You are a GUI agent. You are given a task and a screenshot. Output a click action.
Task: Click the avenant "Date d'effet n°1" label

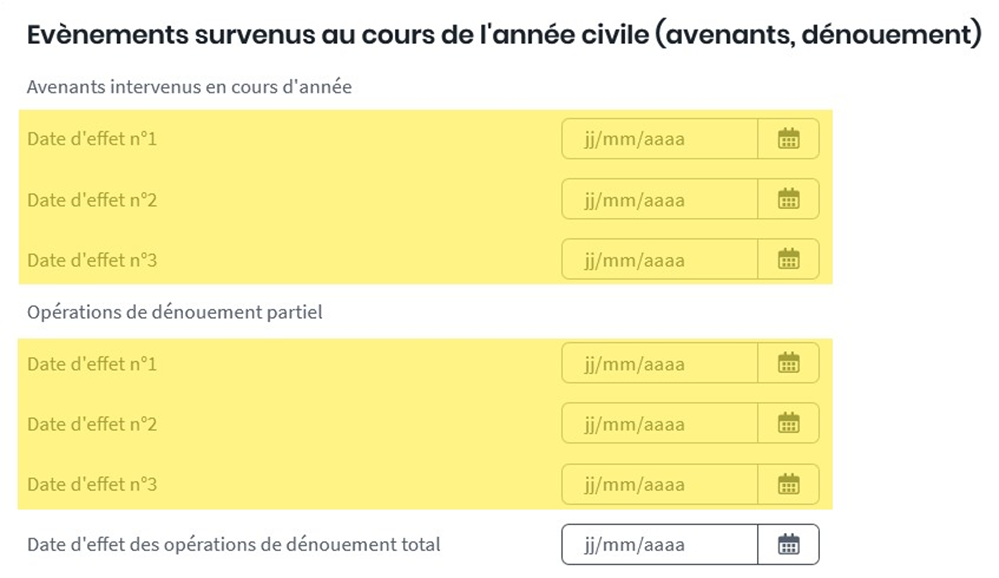coord(92,139)
